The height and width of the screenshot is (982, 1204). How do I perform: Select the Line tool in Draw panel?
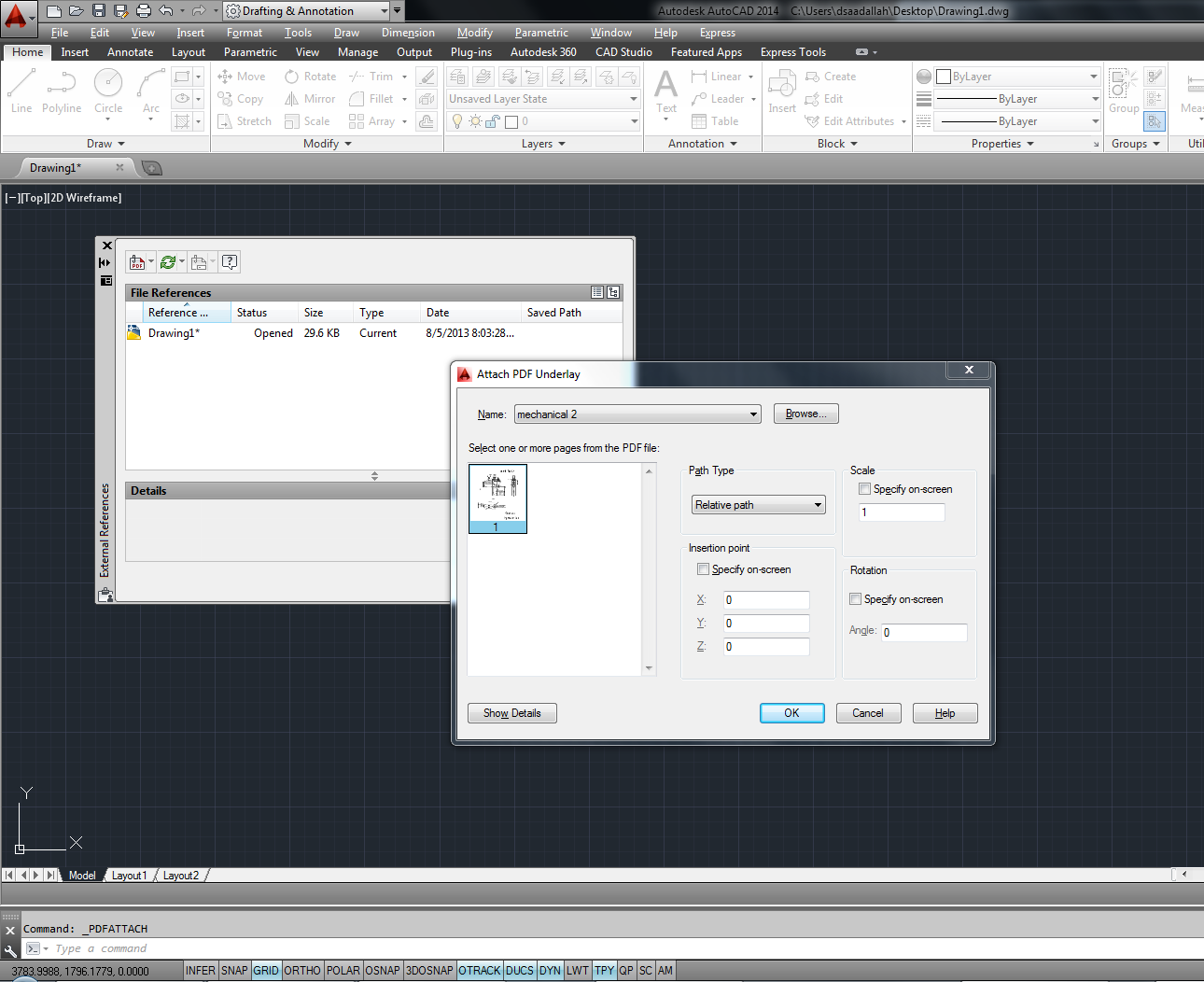tap(21, 91)
